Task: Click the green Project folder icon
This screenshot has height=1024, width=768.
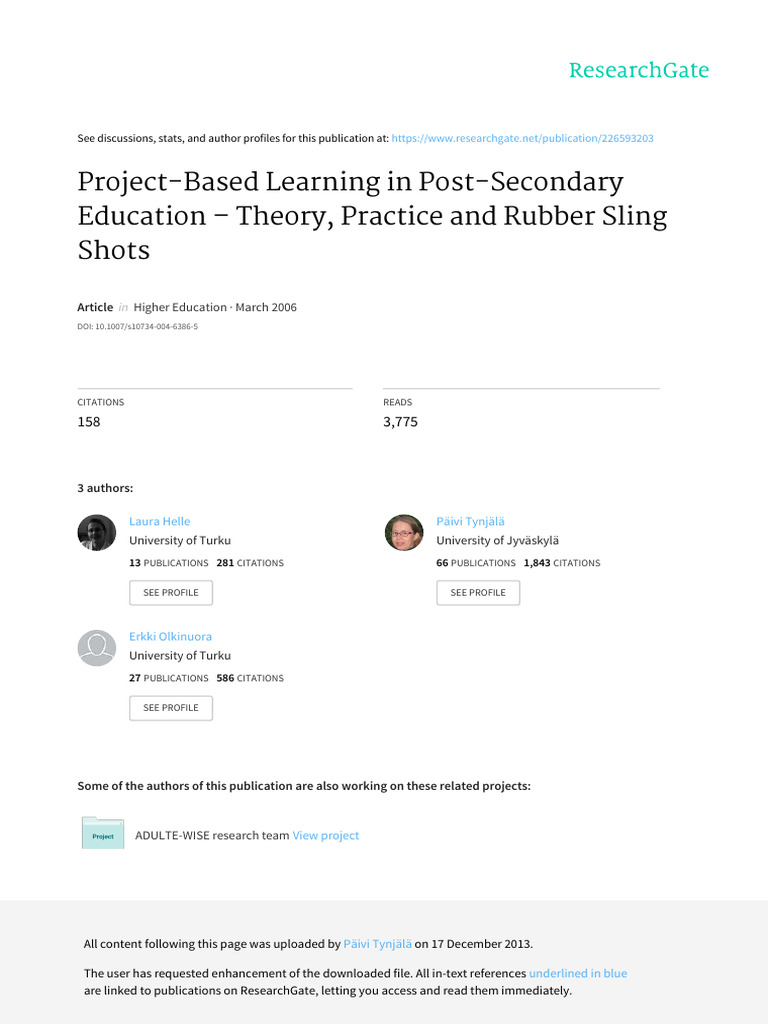Action: (103, 833)
